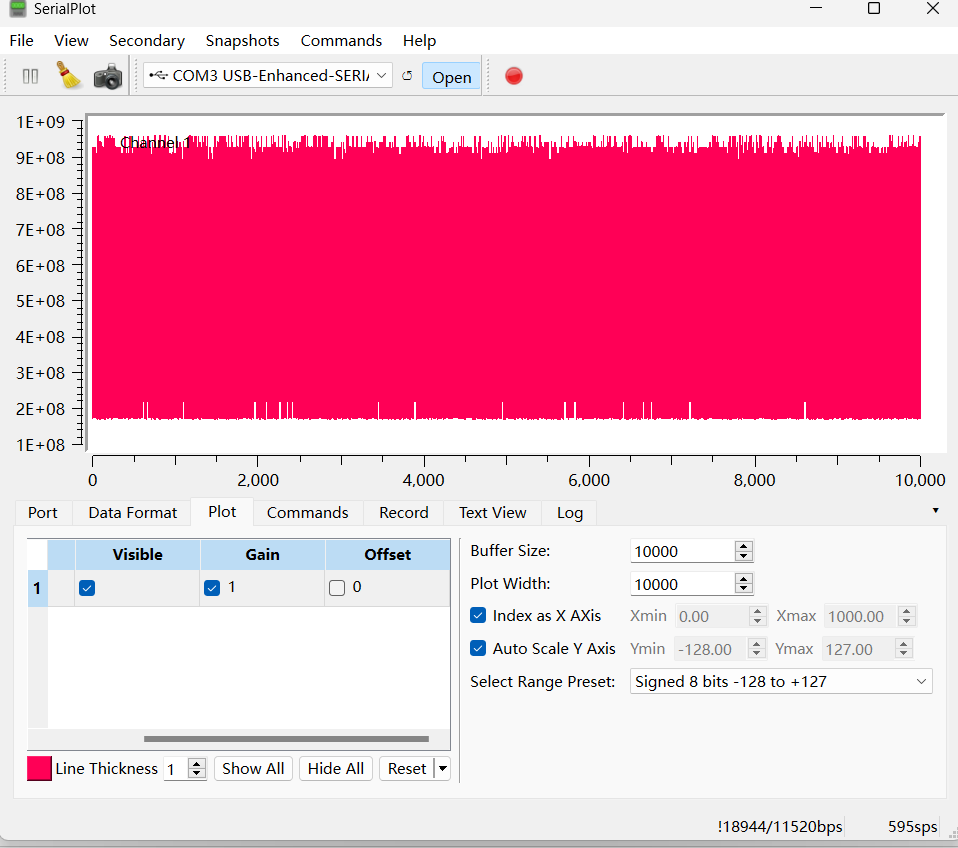Select channel row 1 header
958x848 pixels.
tap(37, 588)
